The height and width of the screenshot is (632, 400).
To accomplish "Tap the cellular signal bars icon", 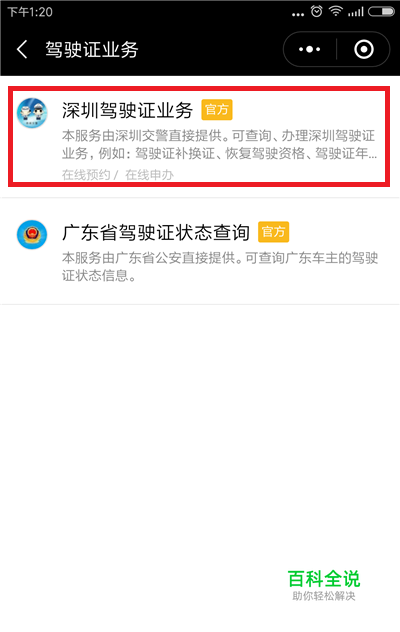I will [356, 12].
